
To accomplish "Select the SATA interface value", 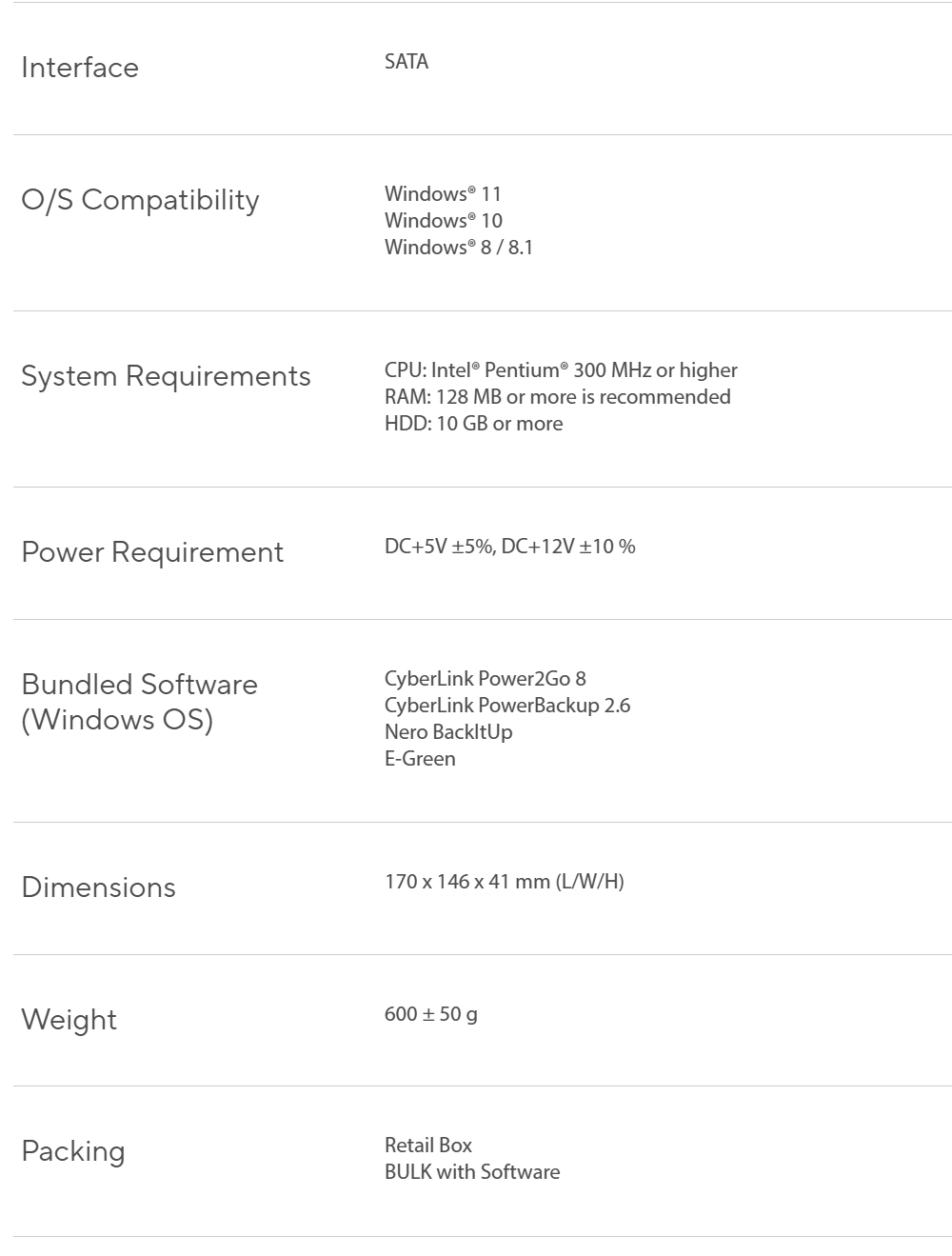I will 407,61.
